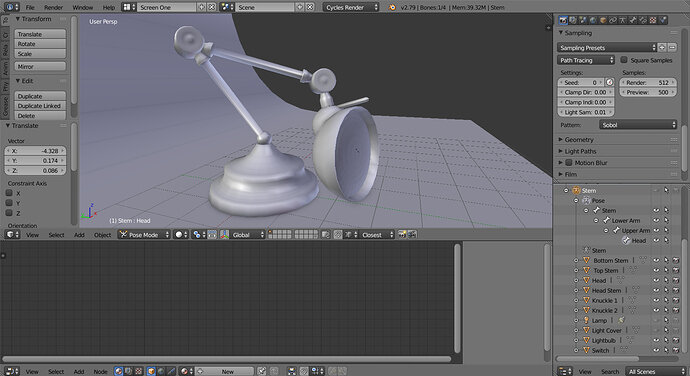Open Cycles Render engine dropdown
Viewport: 690px width, 376px height.
(x=351, y=7)
